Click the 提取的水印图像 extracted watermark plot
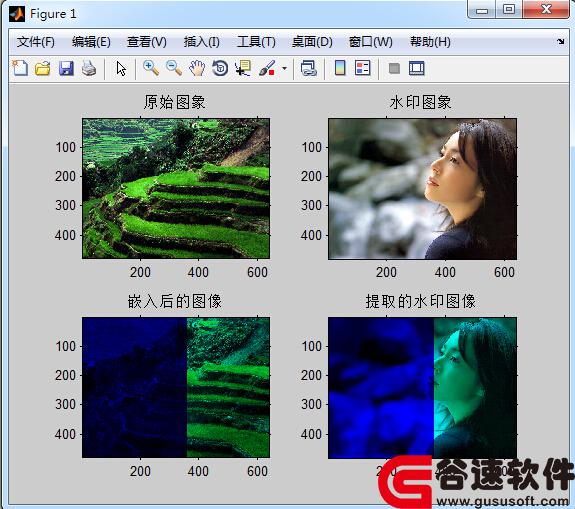Screen dimensions: 575x509 tap(422, 388)
